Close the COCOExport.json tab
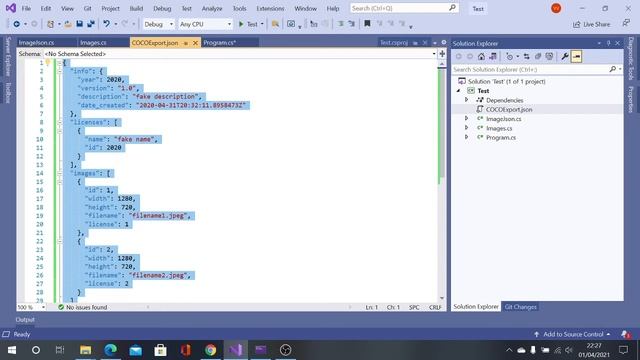This screenshot has width=640, height=360. point(195,43)
